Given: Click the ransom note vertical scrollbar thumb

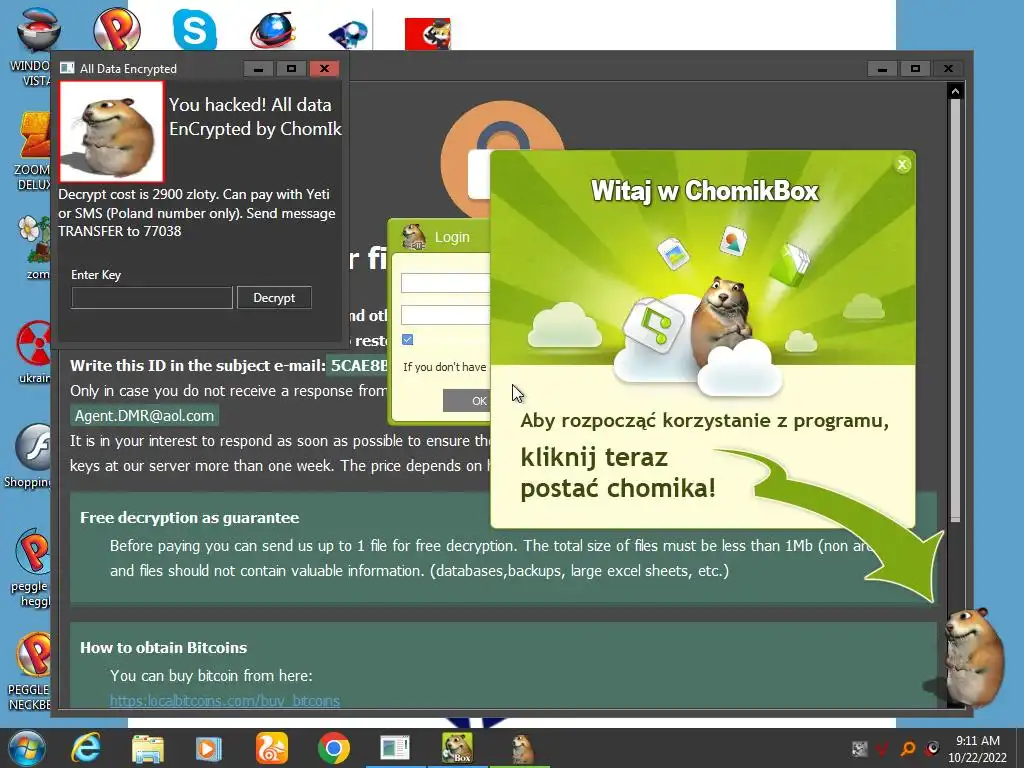Looking at the screenshot, I should 955,310.
